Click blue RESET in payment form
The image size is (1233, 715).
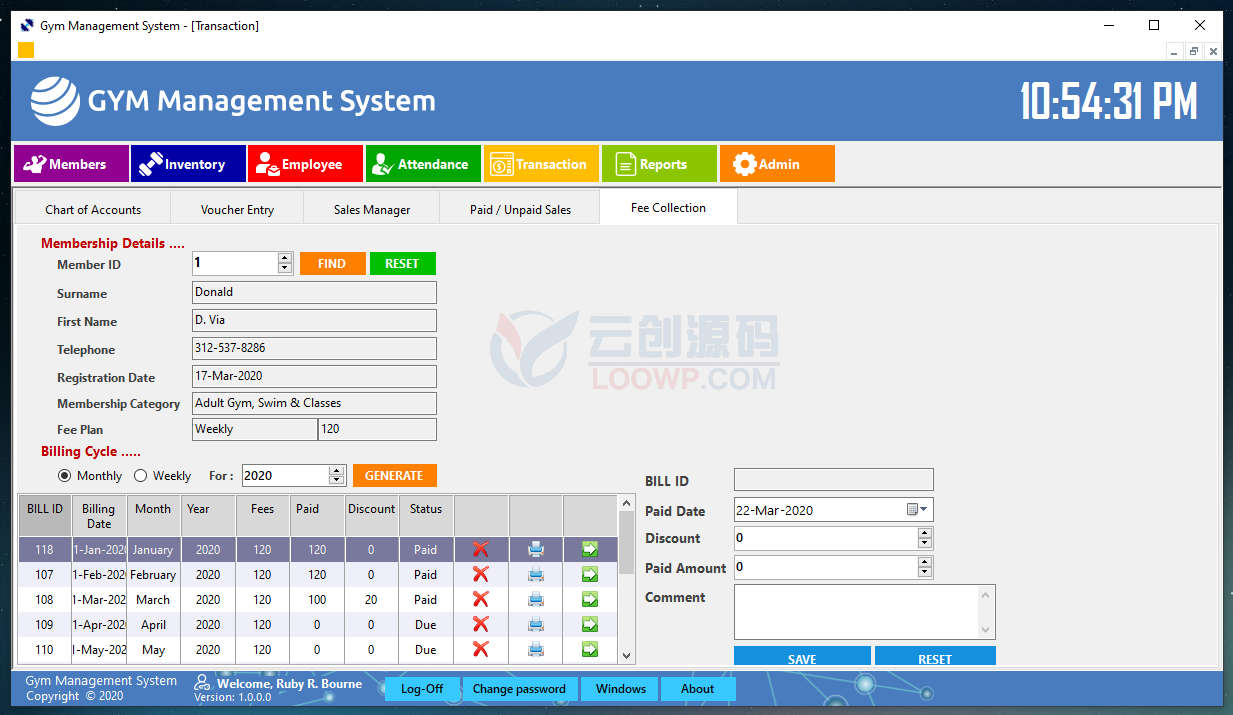coord(935,656)
